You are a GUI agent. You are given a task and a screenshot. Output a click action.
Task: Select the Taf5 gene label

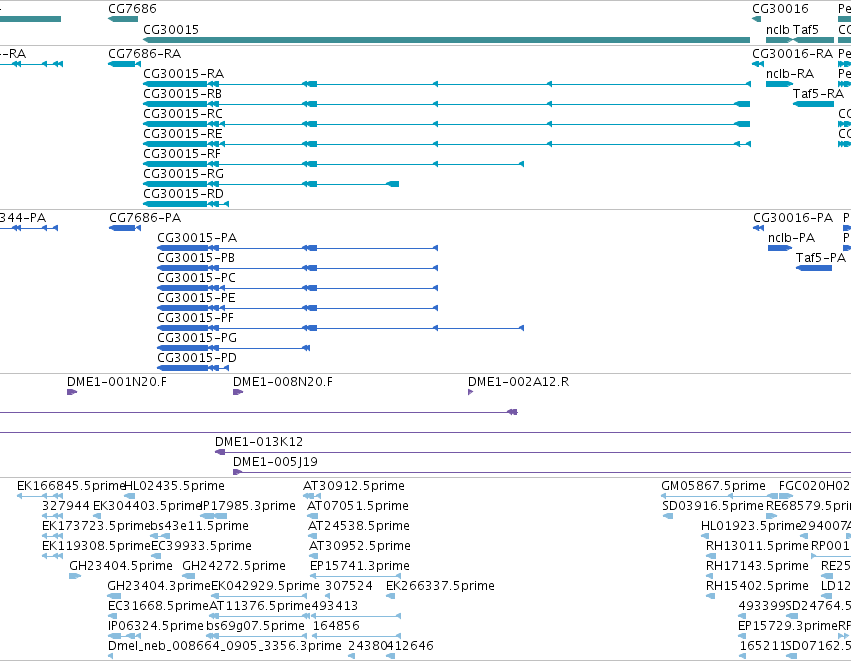(805, 30)
